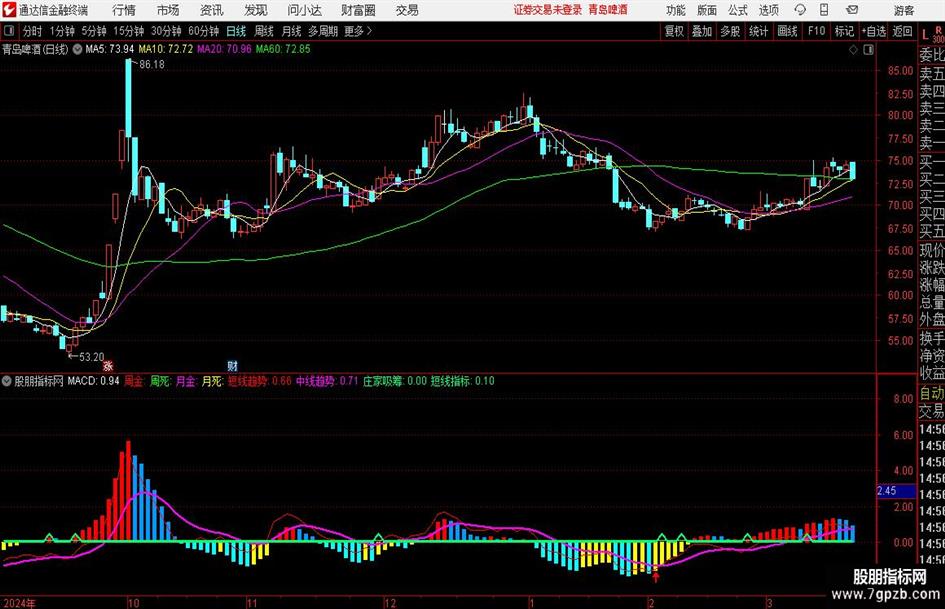Open the 版面 layout menu

[x=707, y=10]
